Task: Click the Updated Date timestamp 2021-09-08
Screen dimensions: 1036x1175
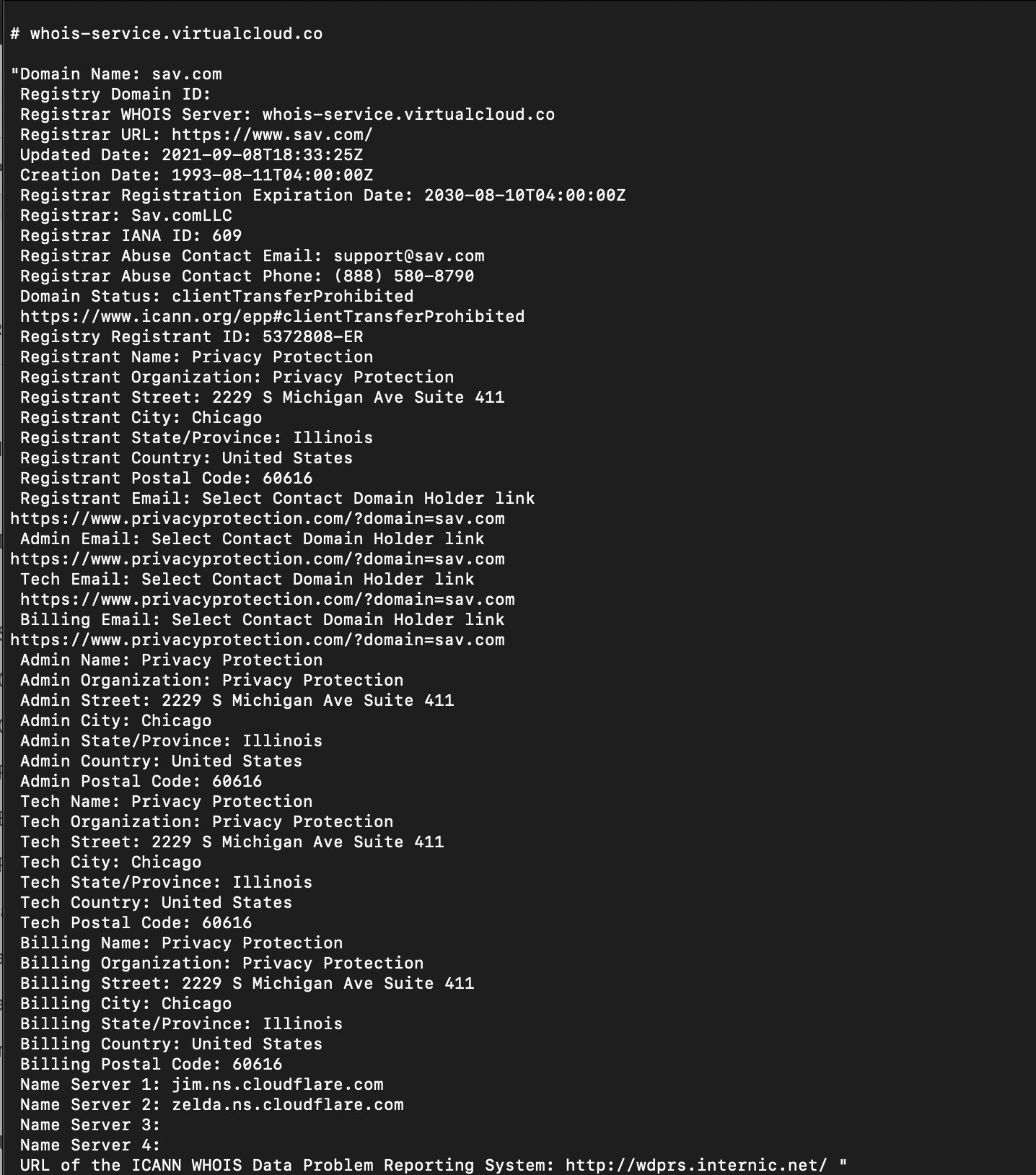Action: pos(263,155)
